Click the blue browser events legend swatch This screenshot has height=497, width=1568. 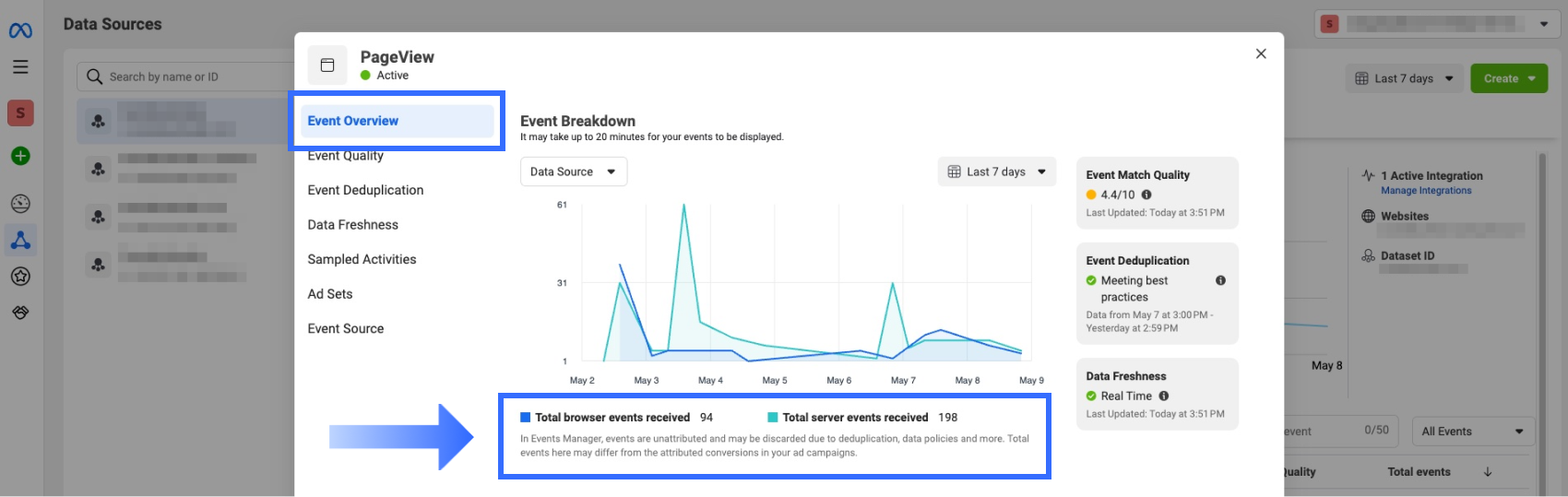point(526,418)
